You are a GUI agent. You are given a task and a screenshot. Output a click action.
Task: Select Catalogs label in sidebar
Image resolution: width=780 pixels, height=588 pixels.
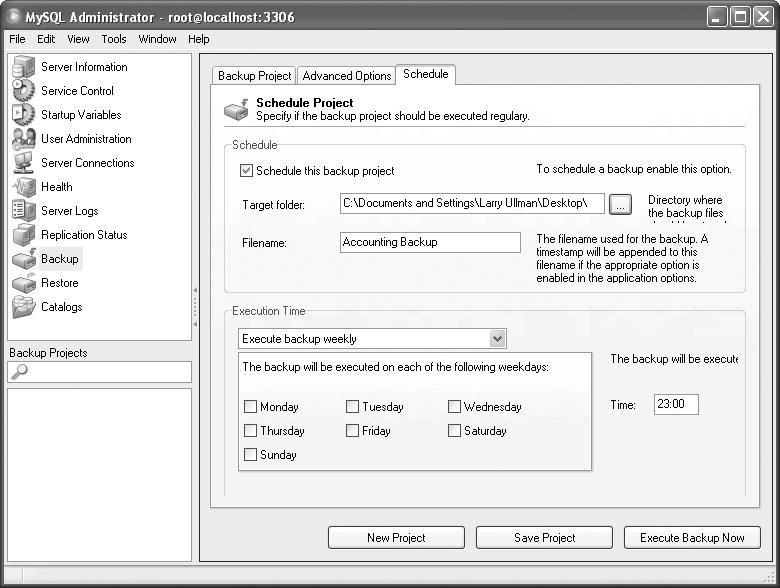pos(62,307)
